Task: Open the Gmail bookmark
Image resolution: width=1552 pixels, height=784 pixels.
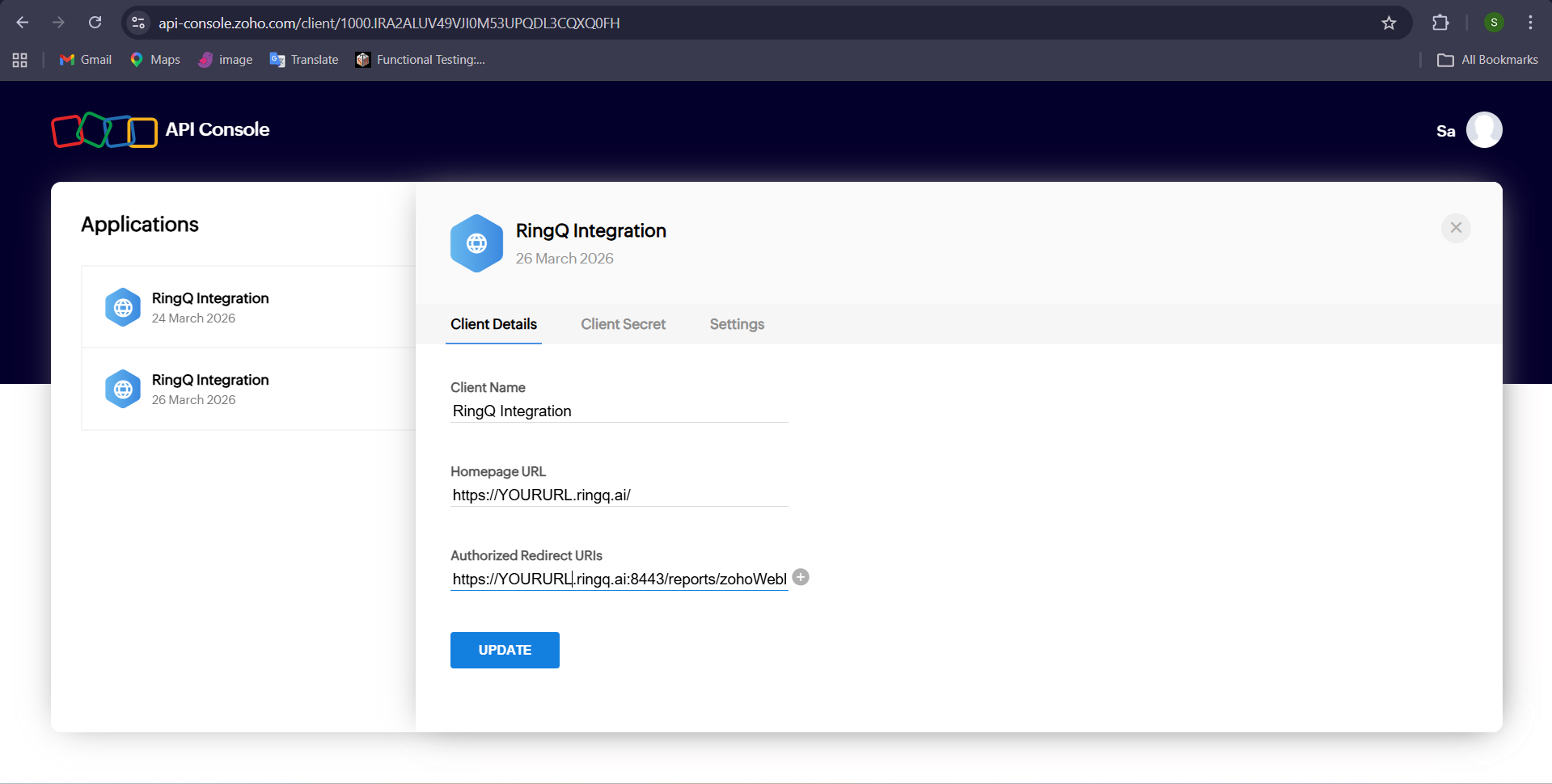Action: click(86, 60)
